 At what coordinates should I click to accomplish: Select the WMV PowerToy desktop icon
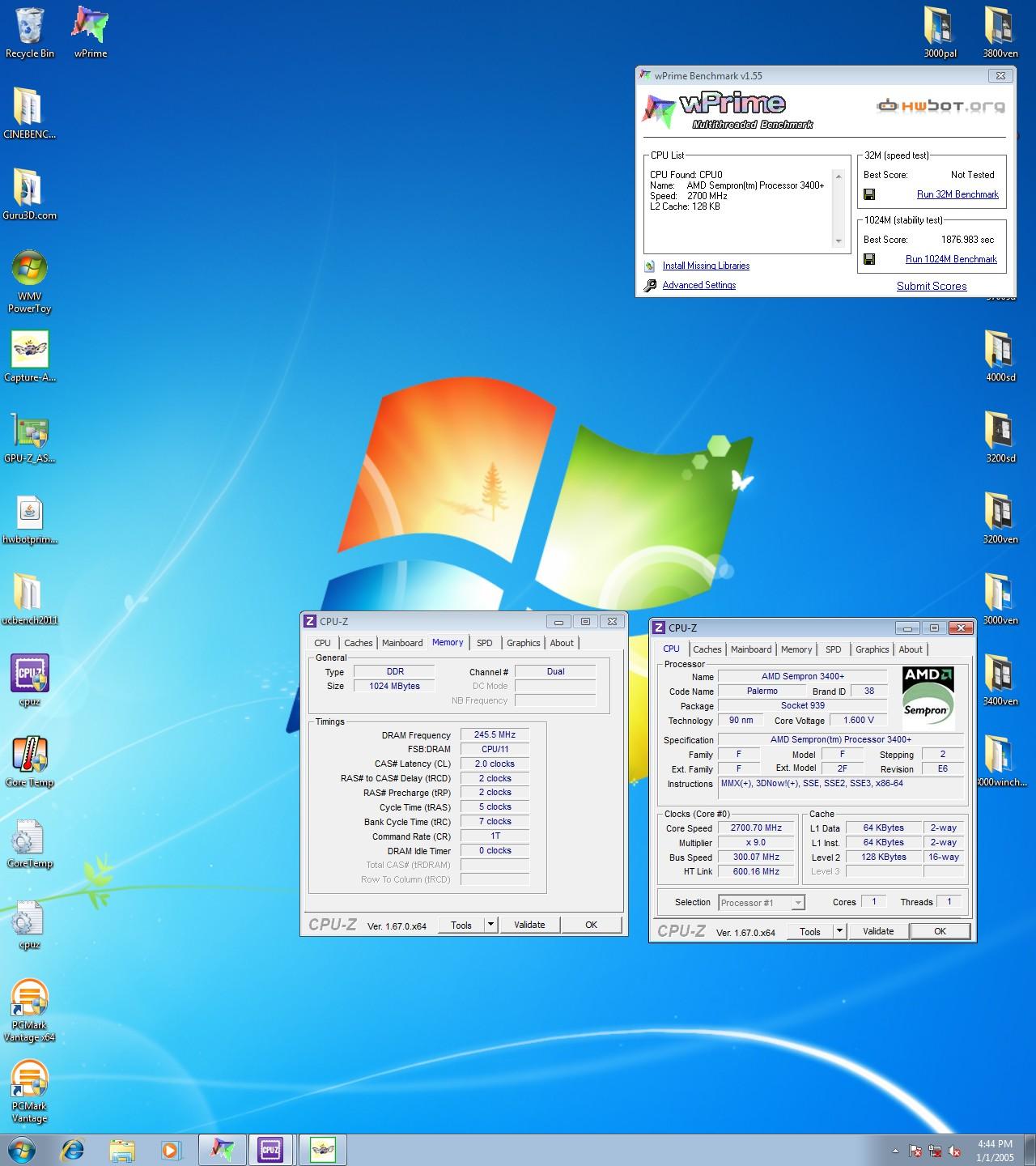coord(30,281)
